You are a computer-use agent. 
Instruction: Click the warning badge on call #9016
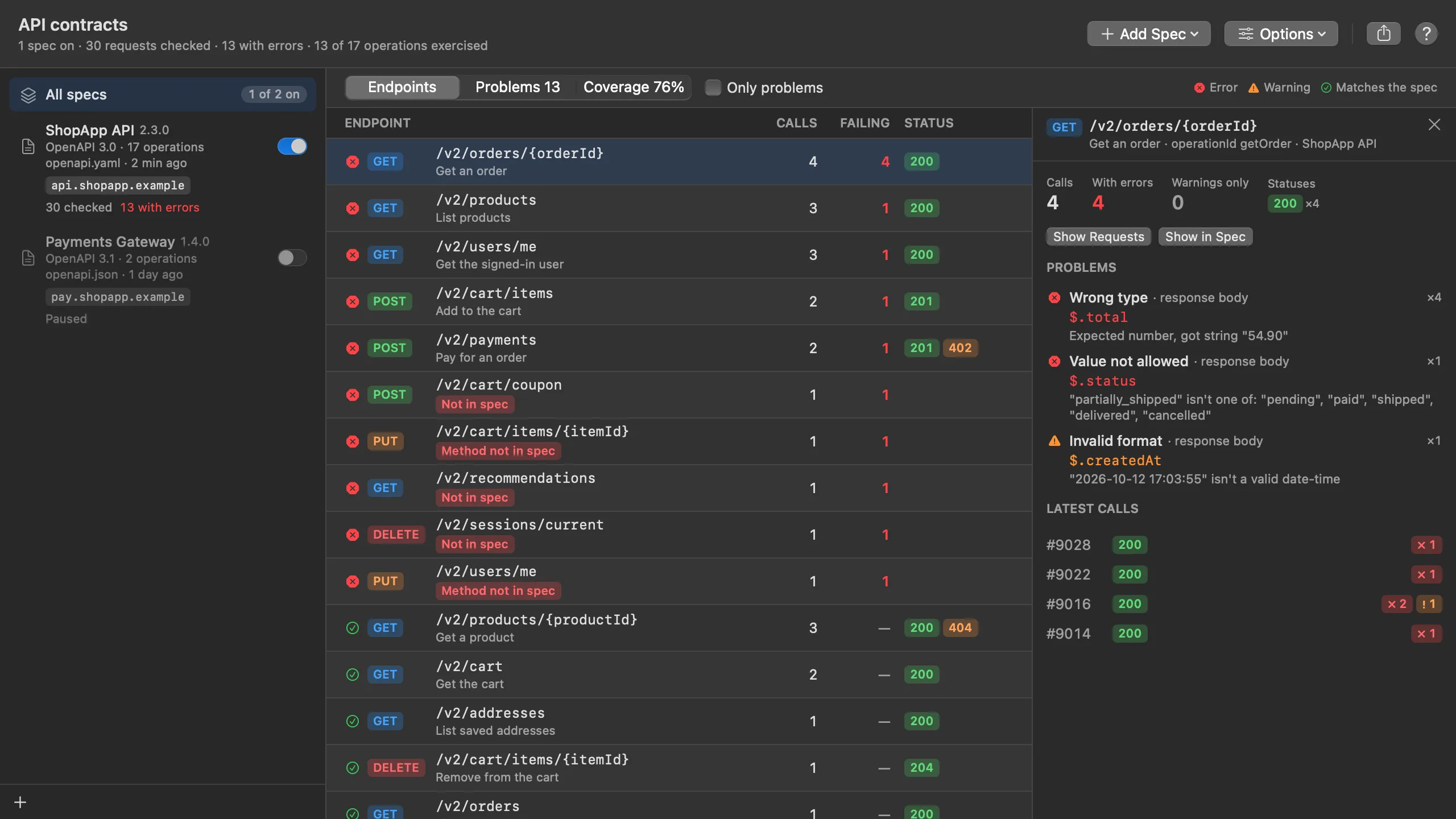click(1428, 604)
